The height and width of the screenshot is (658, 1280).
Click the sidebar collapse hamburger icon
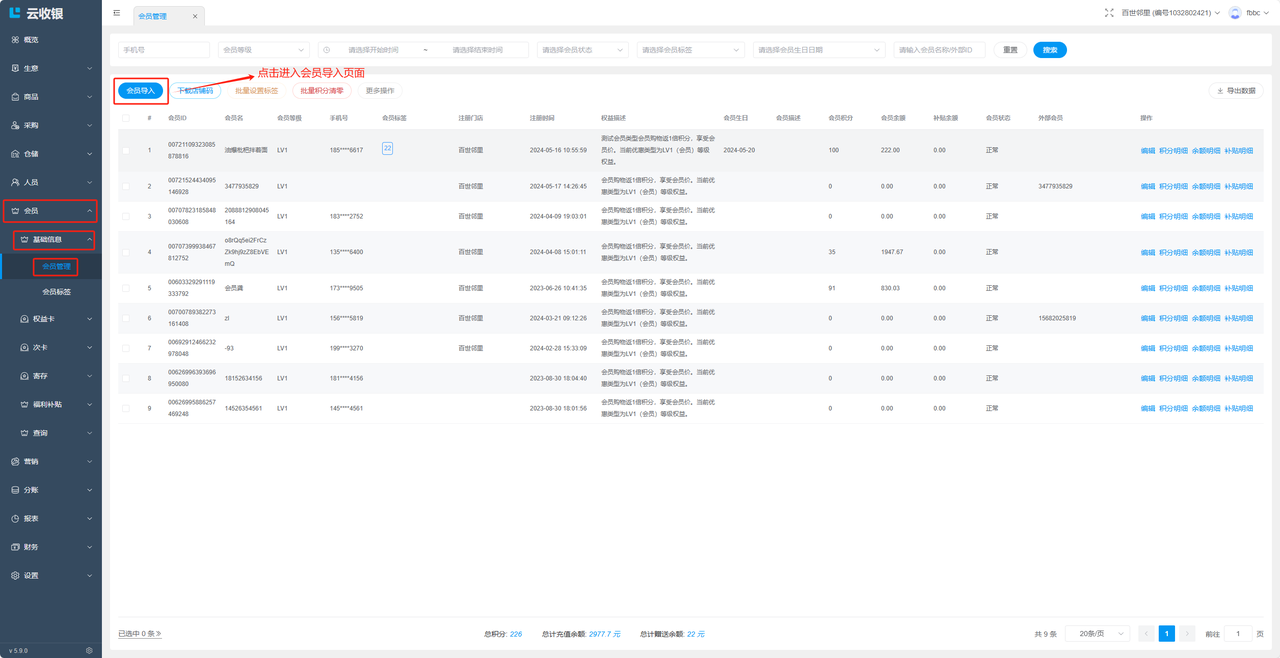point(117,13)
